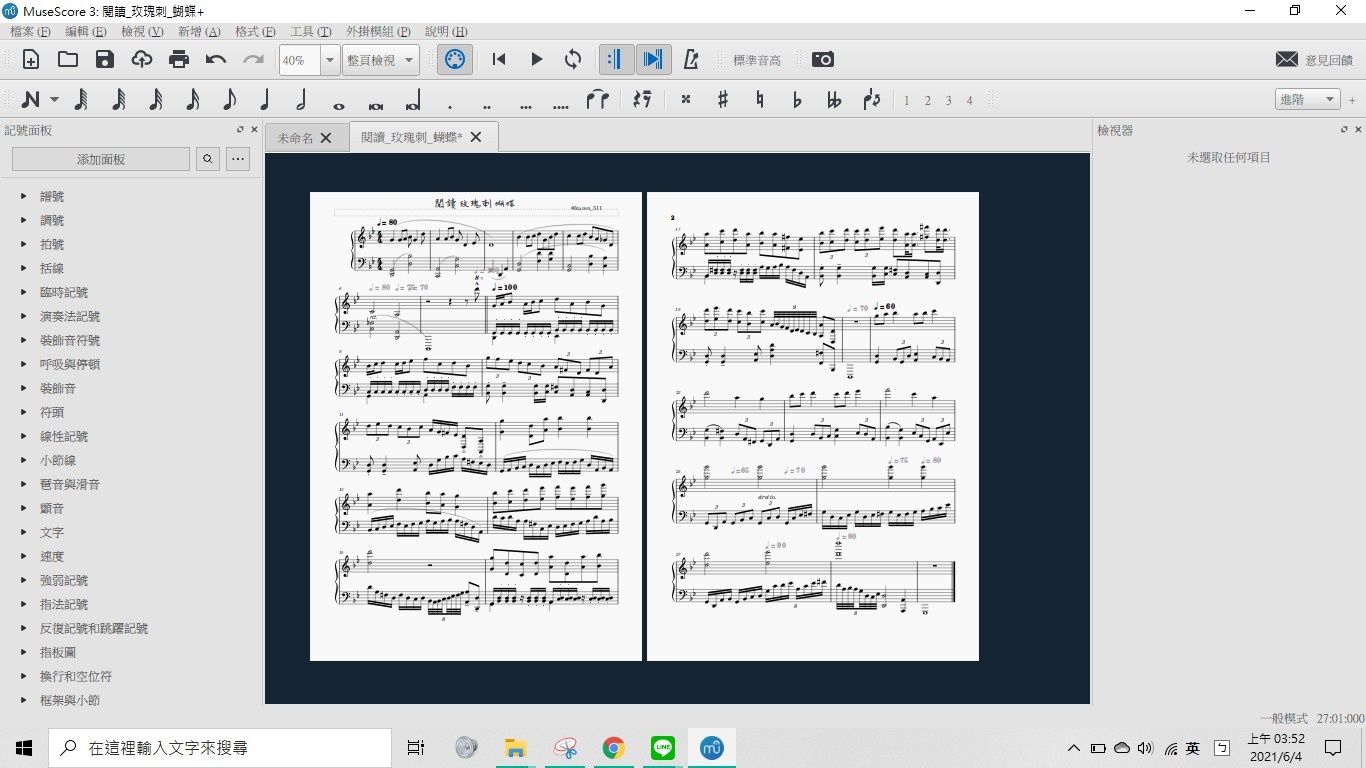Close the 檢視器 inspector panel
Image resolution: width=1366 pixels, height=768 pixels.
(x=1357, y=130)
